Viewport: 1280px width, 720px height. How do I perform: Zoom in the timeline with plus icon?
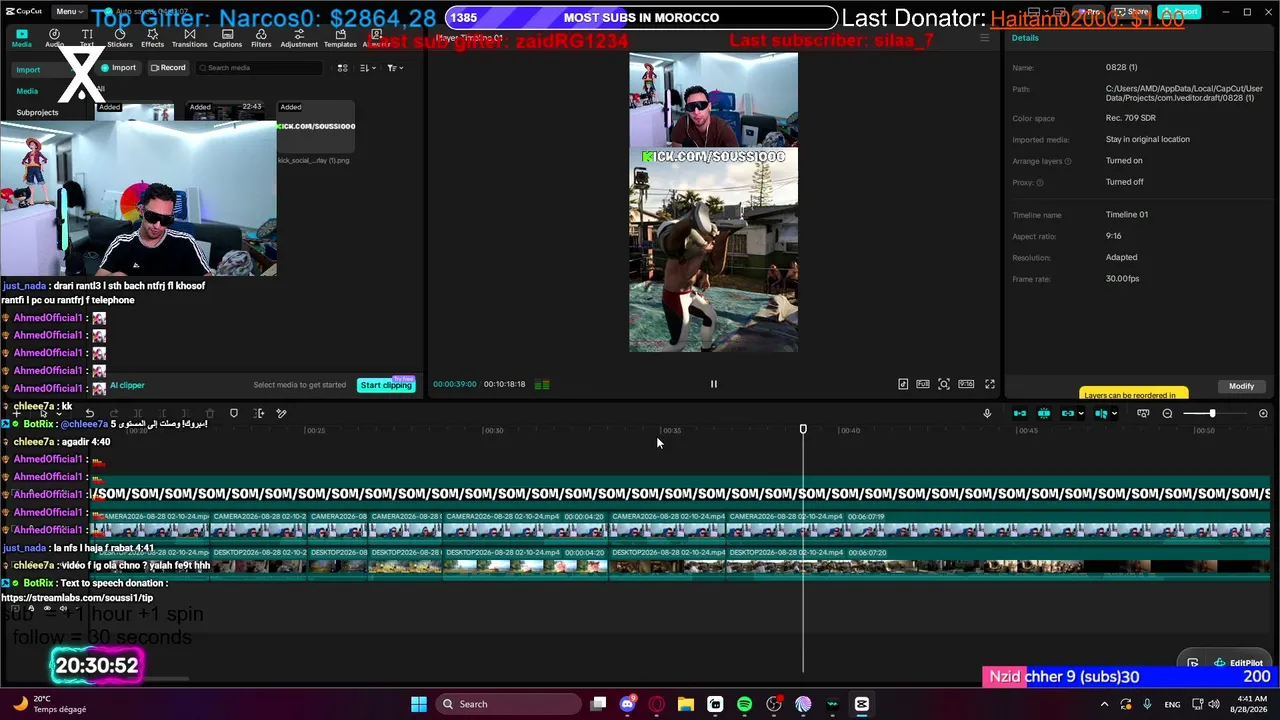1263,413
